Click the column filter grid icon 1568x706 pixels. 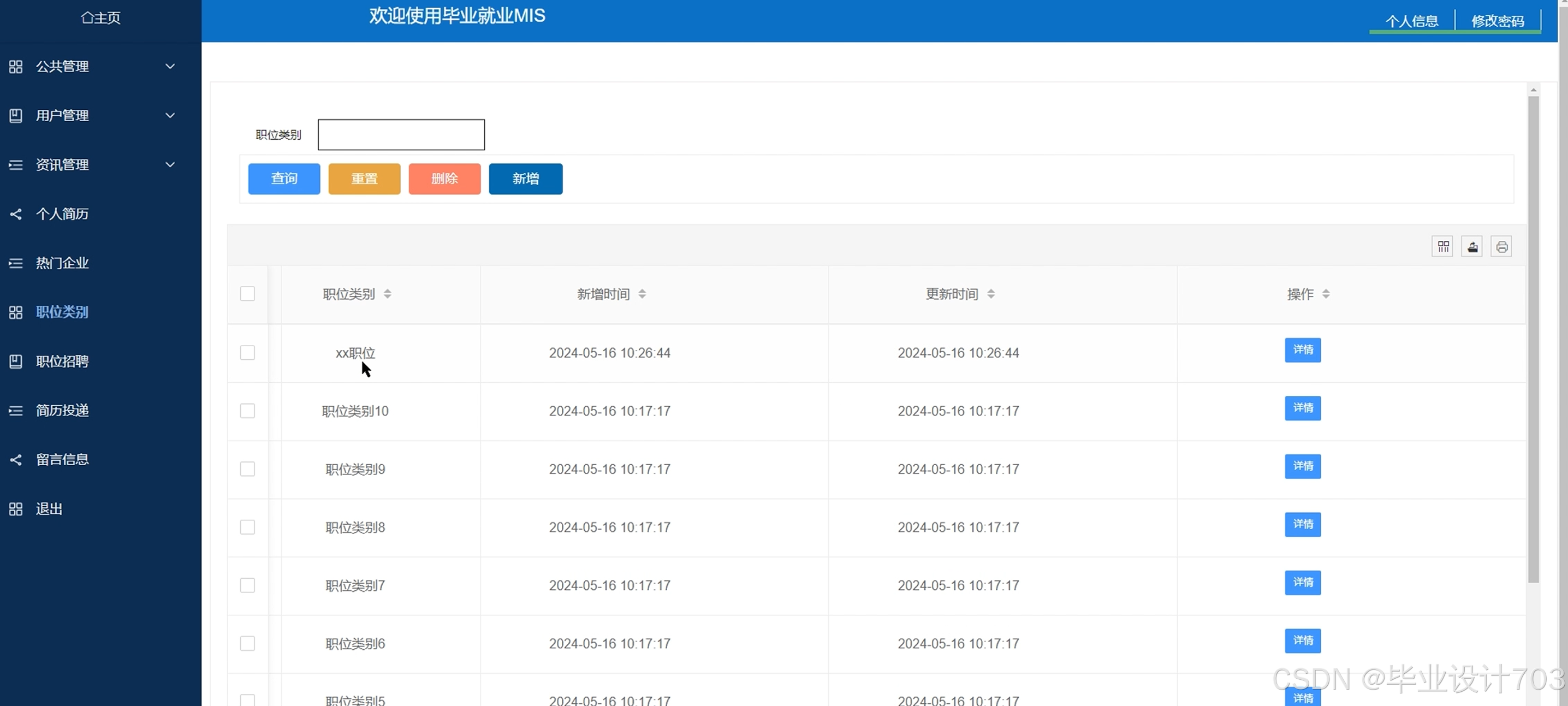(x=1442, y=246)
